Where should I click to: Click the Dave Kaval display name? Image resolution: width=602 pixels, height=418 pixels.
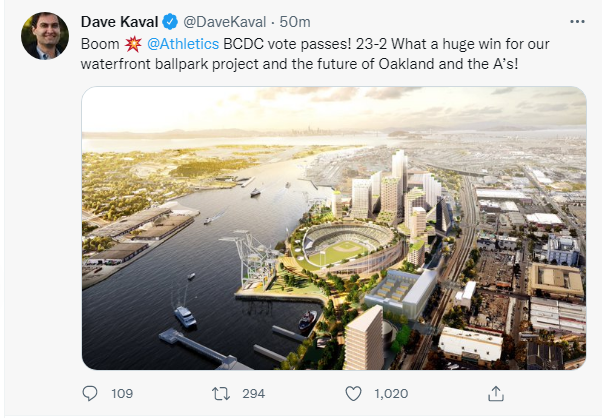120,21
